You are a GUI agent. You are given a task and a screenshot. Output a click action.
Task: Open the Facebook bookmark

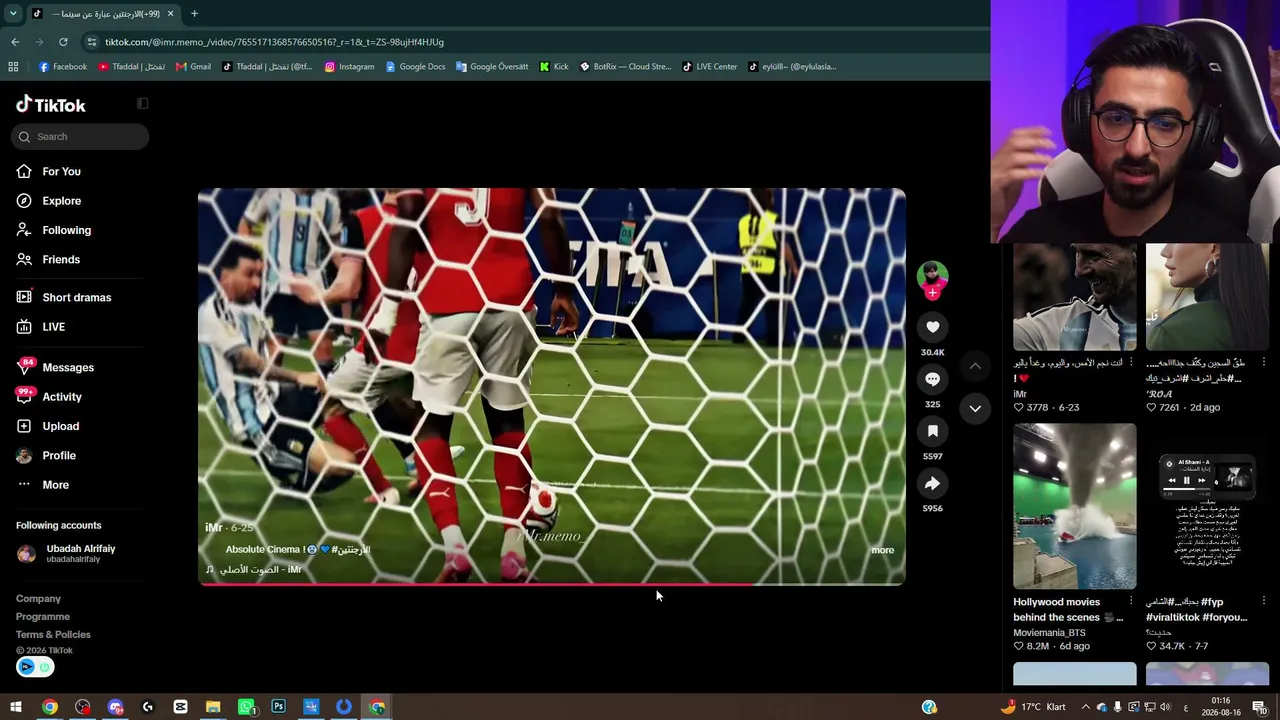point(63,67)
